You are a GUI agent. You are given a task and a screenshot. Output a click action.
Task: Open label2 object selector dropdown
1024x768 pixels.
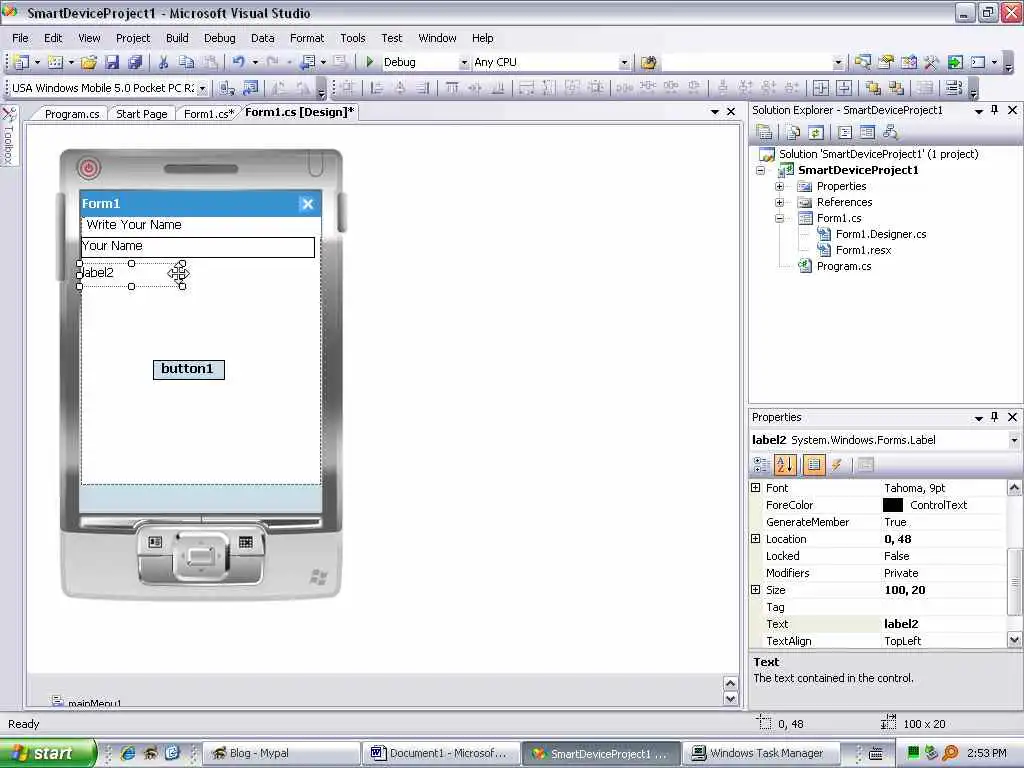click(1014, 440)
